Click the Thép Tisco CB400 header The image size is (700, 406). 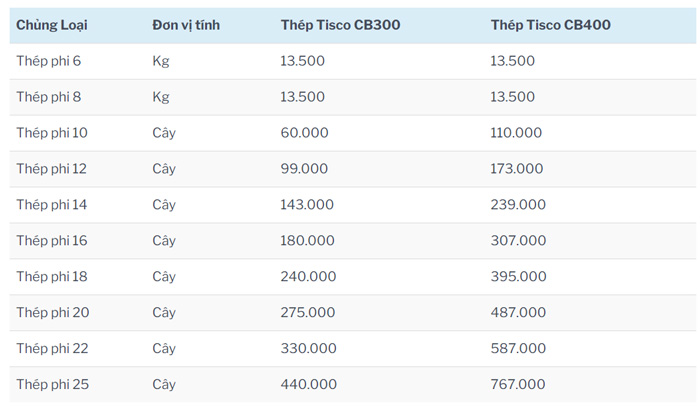tap(550, 25)
